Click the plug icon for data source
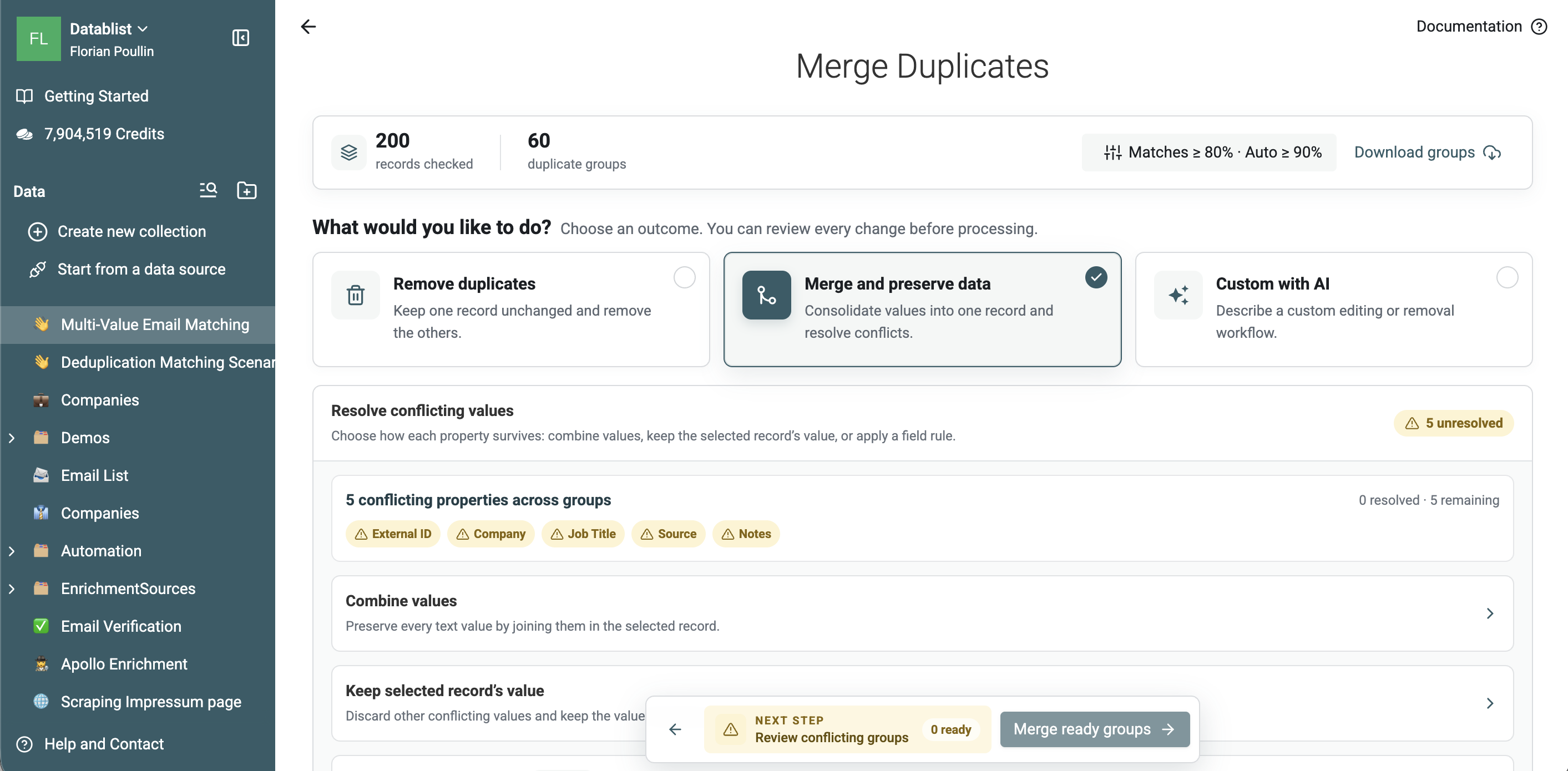 tap(38, 269)
